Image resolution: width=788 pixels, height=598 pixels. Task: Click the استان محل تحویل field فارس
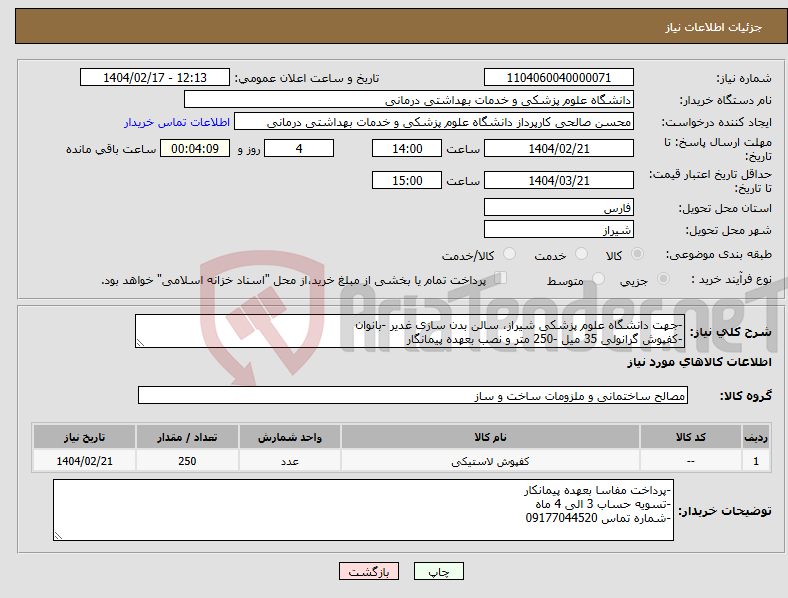pos(558,208)
